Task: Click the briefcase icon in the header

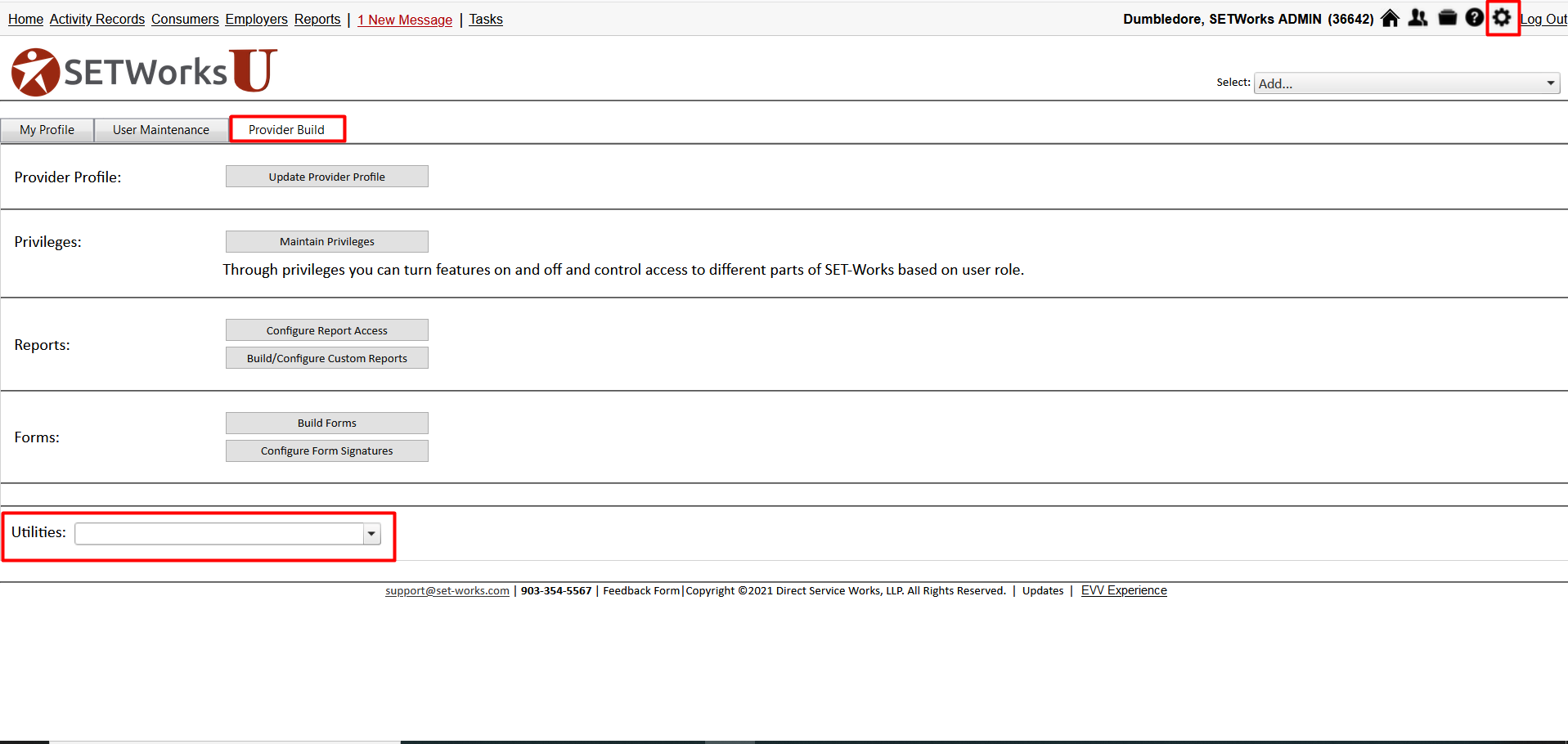Action: point(1448,18)
